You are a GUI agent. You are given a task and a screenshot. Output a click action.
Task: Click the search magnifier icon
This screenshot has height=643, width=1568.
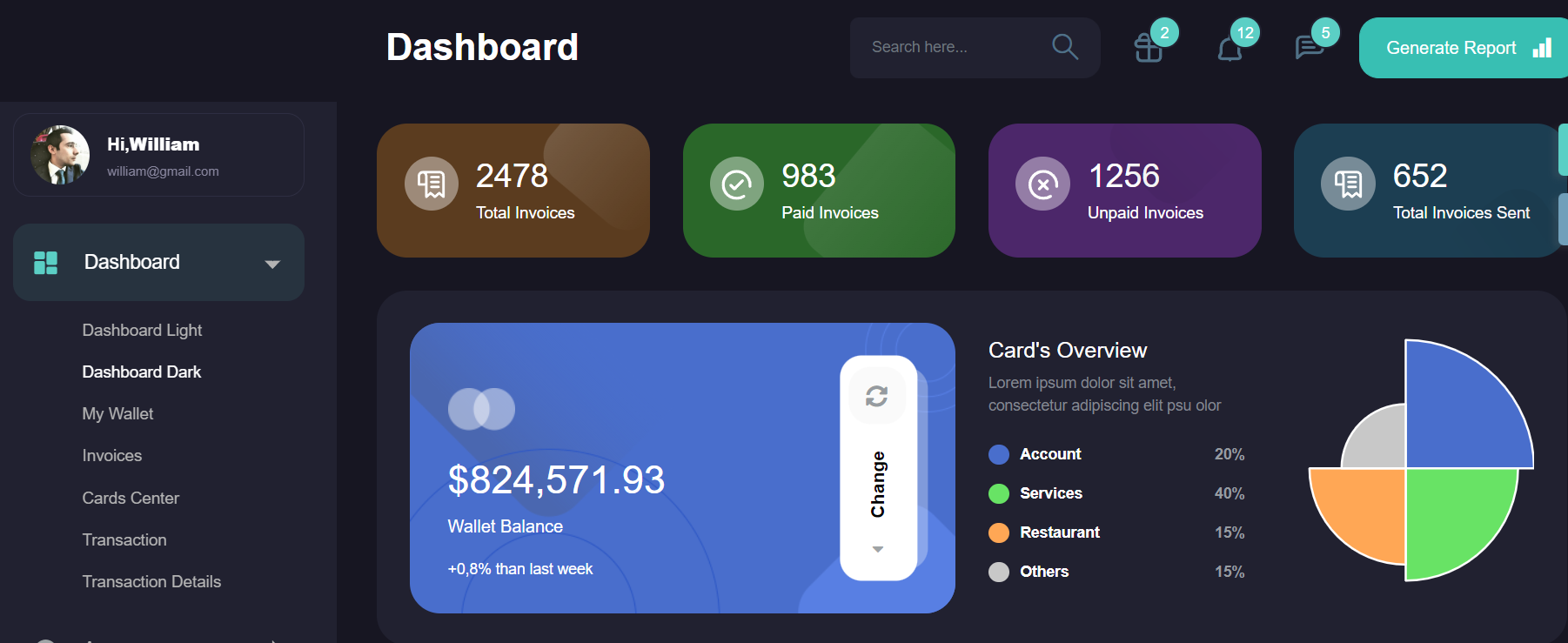(1064, 47)
